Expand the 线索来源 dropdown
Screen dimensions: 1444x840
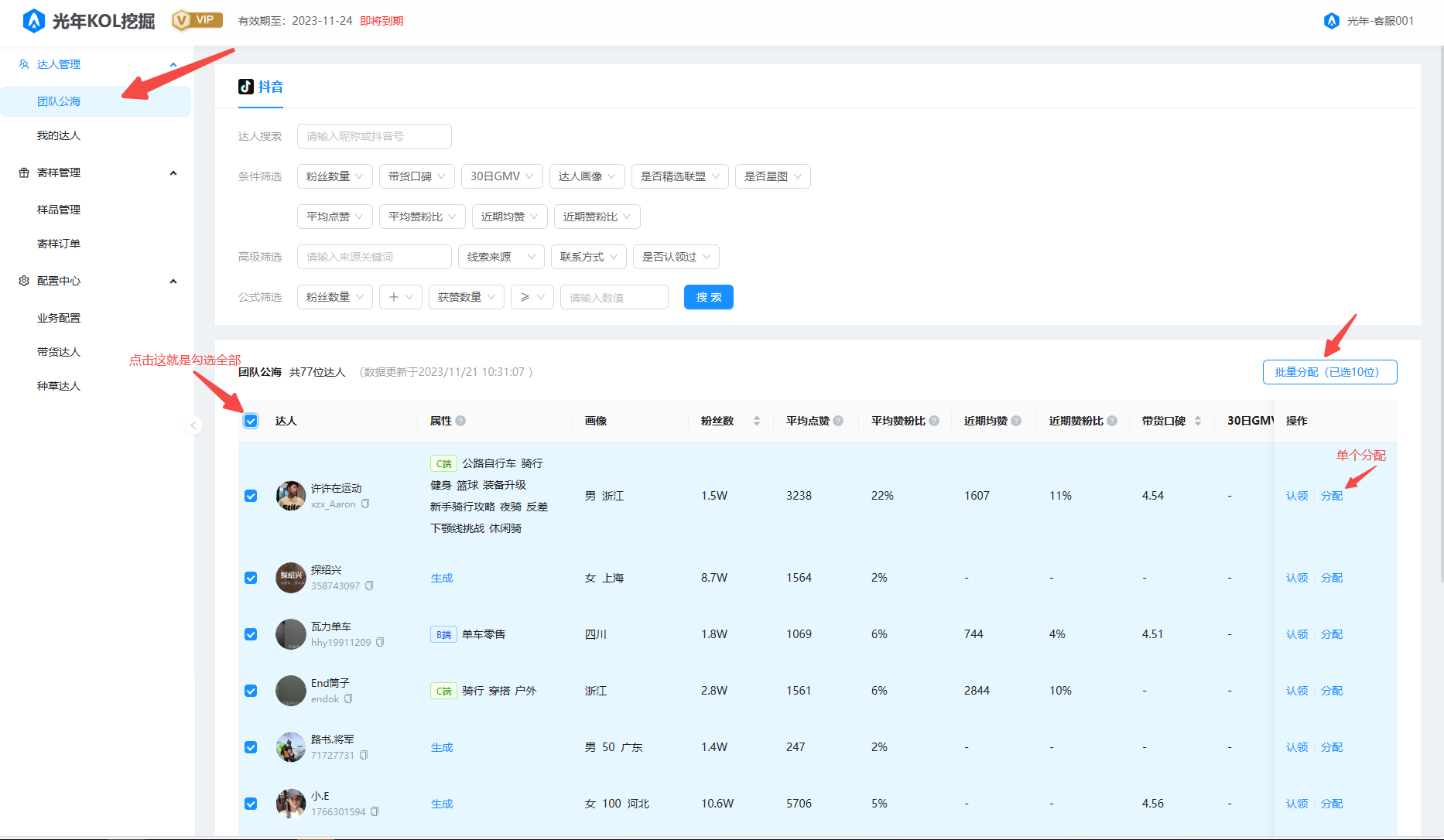tap(501, 257)
